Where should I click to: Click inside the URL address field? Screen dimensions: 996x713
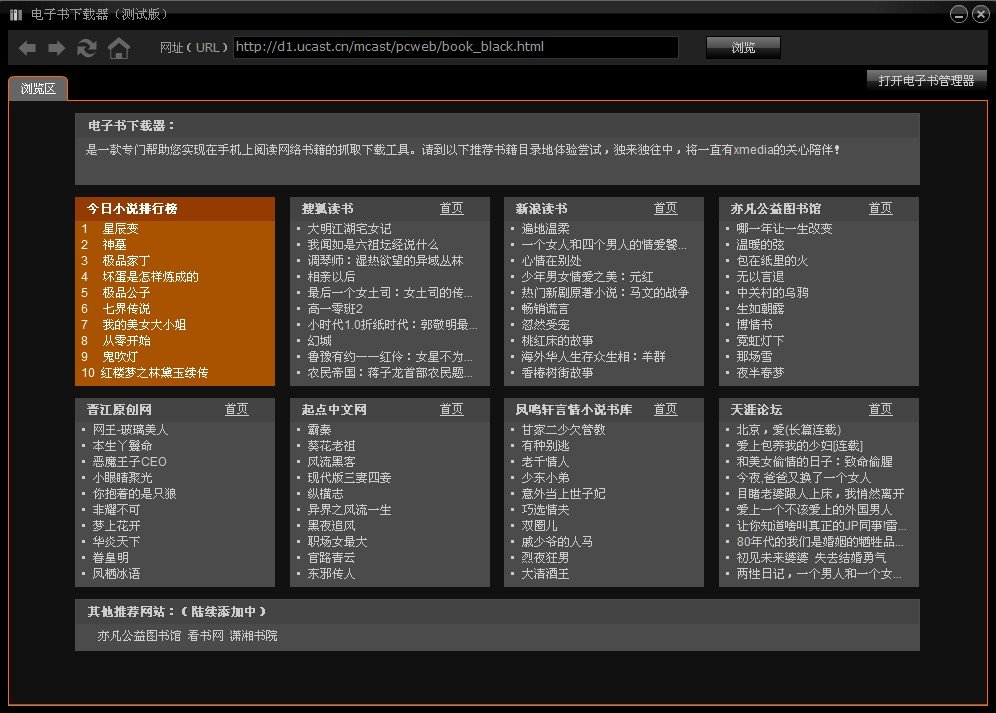(455, 46)
